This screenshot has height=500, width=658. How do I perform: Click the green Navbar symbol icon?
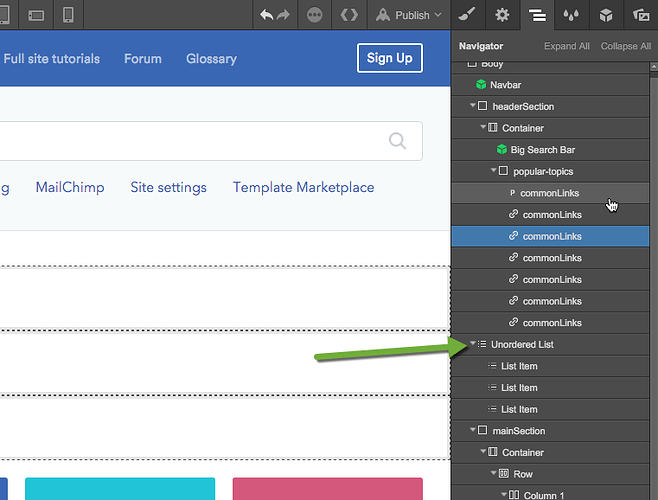coord(481,85)
